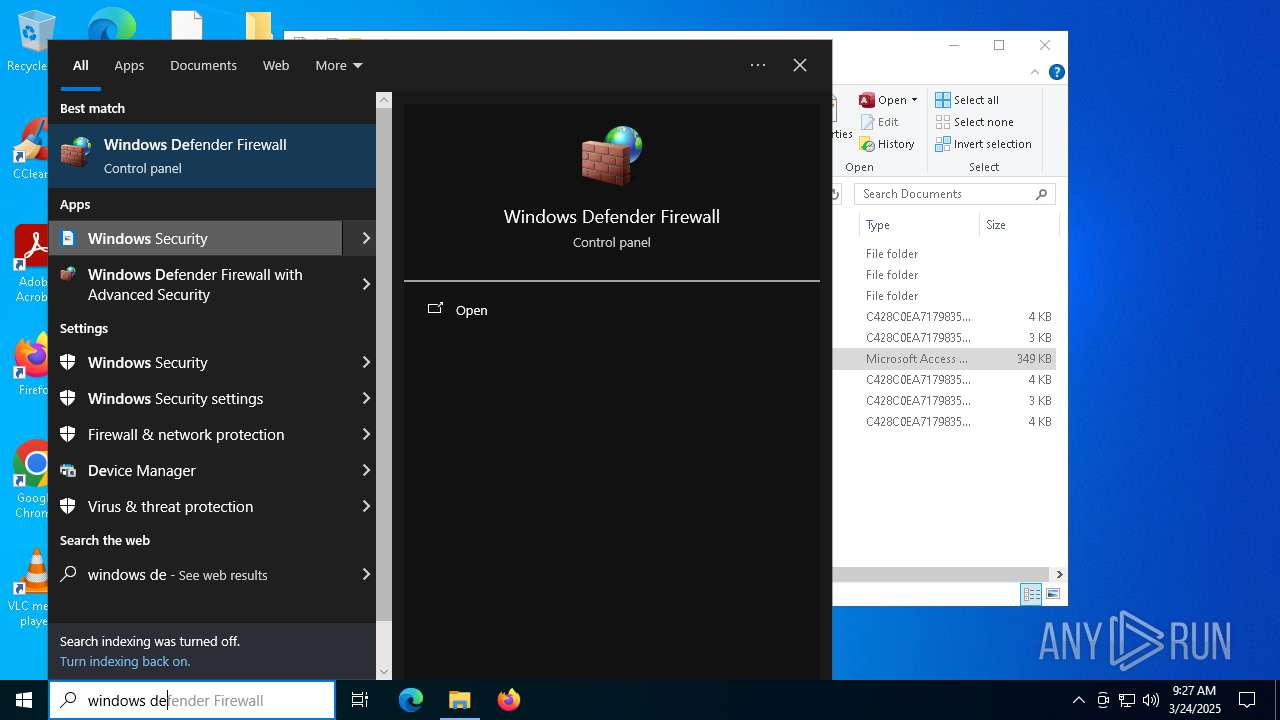Screen dimensions: 1280x720
Task: Open taskbar clock and date
Action: click(1194, 700)
